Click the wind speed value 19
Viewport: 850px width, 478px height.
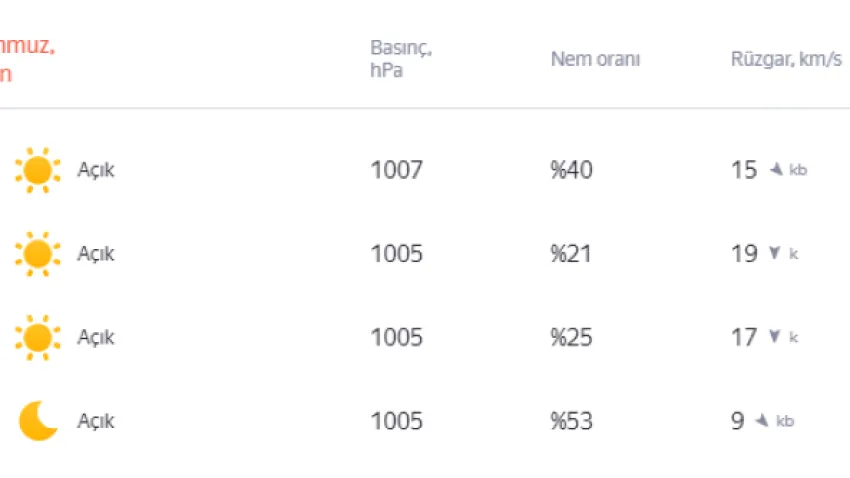click(744, 254)
